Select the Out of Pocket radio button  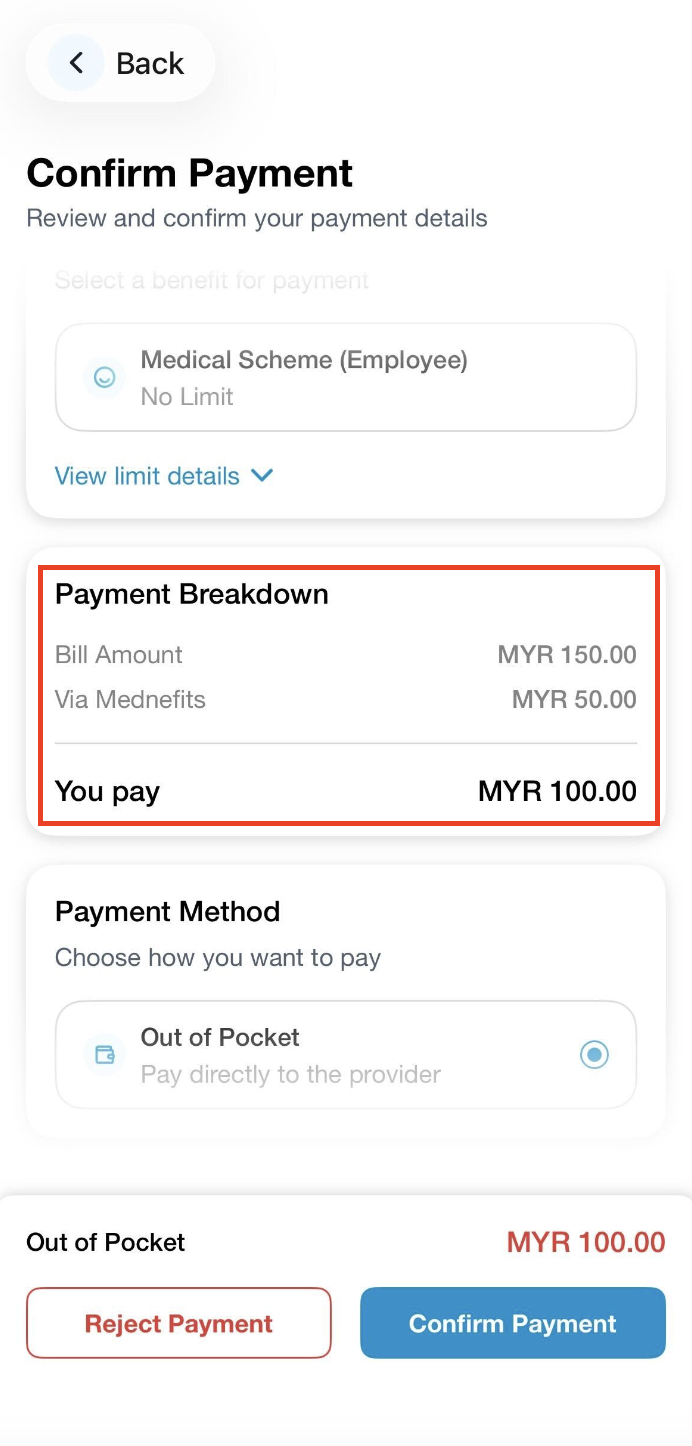[594, 1054]
